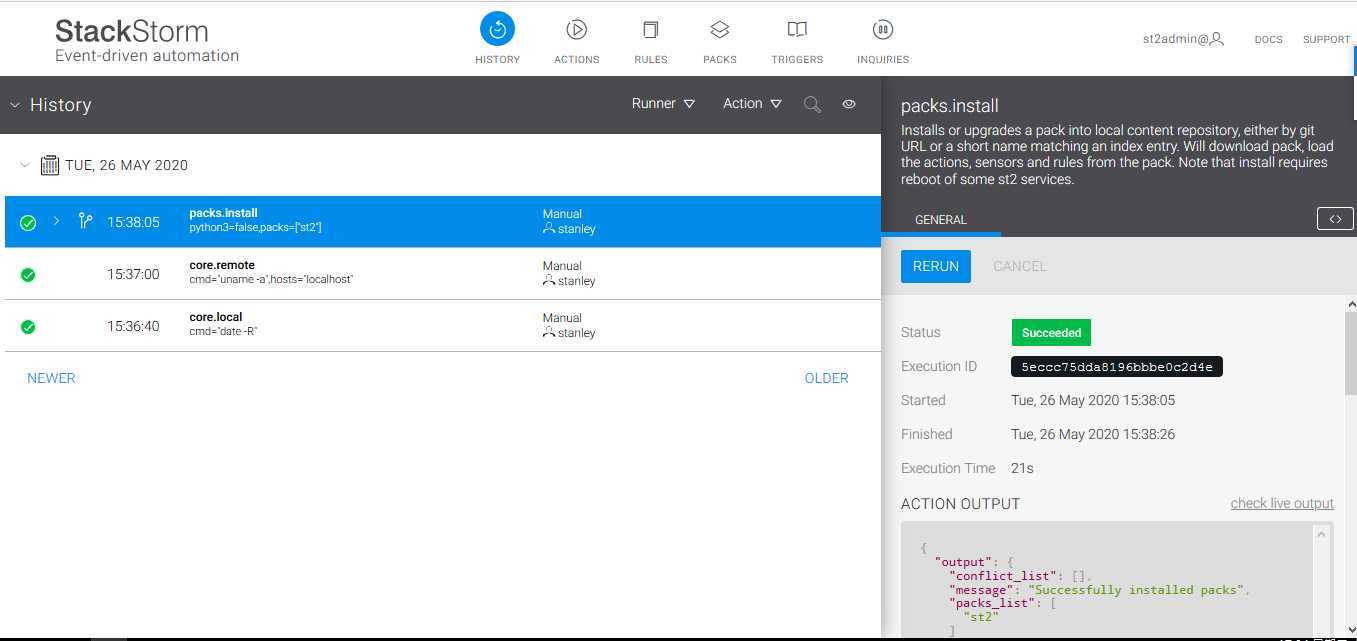Screen dimensions: 1357x641
Task: Open the History section icon
Action: [497, 29]
